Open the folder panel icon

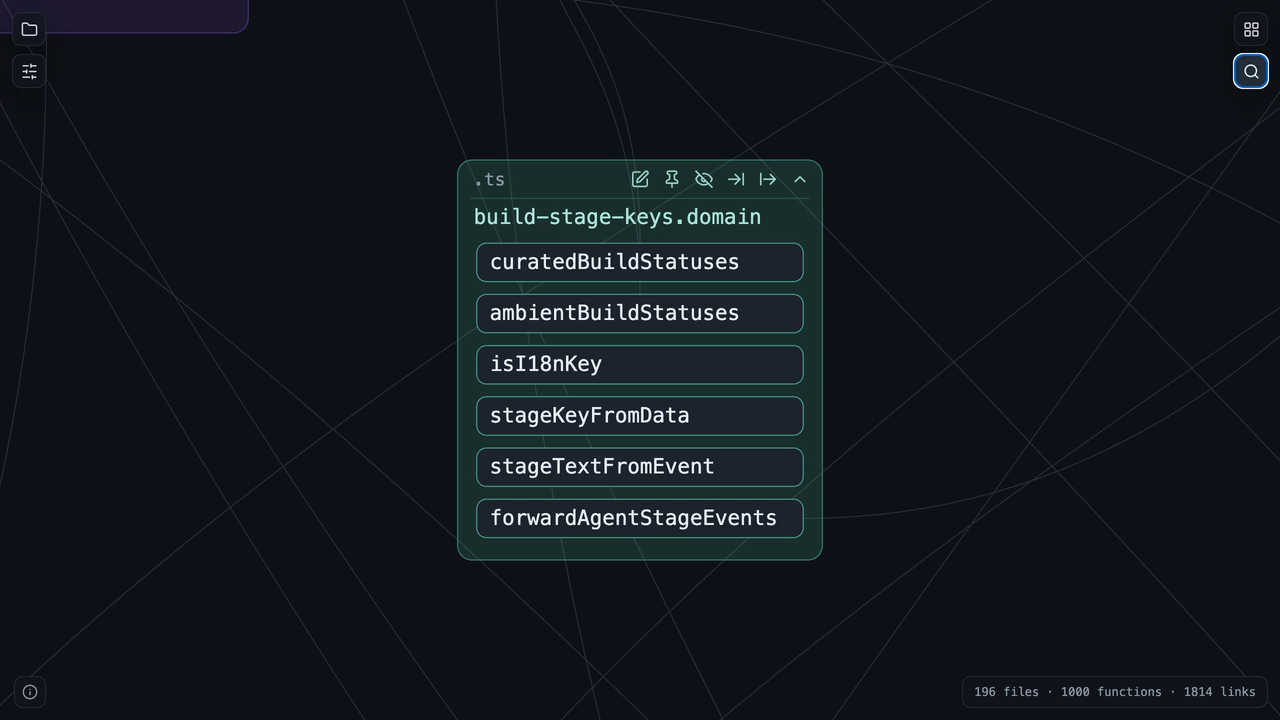29,29
